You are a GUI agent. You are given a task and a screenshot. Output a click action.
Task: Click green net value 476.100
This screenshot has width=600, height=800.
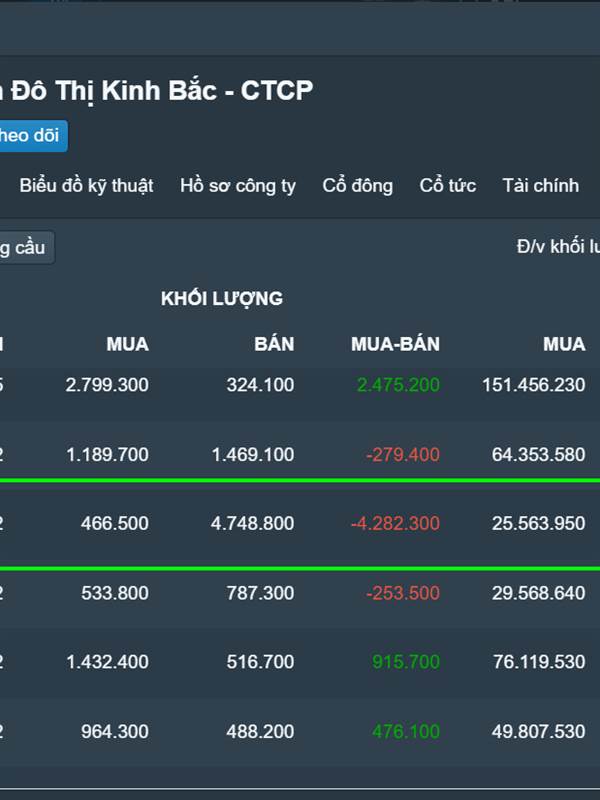(406, 732)
